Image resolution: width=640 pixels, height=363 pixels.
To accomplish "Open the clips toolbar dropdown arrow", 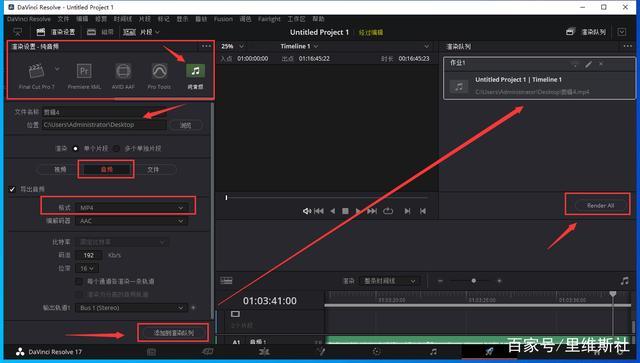I will pos(158,32).
